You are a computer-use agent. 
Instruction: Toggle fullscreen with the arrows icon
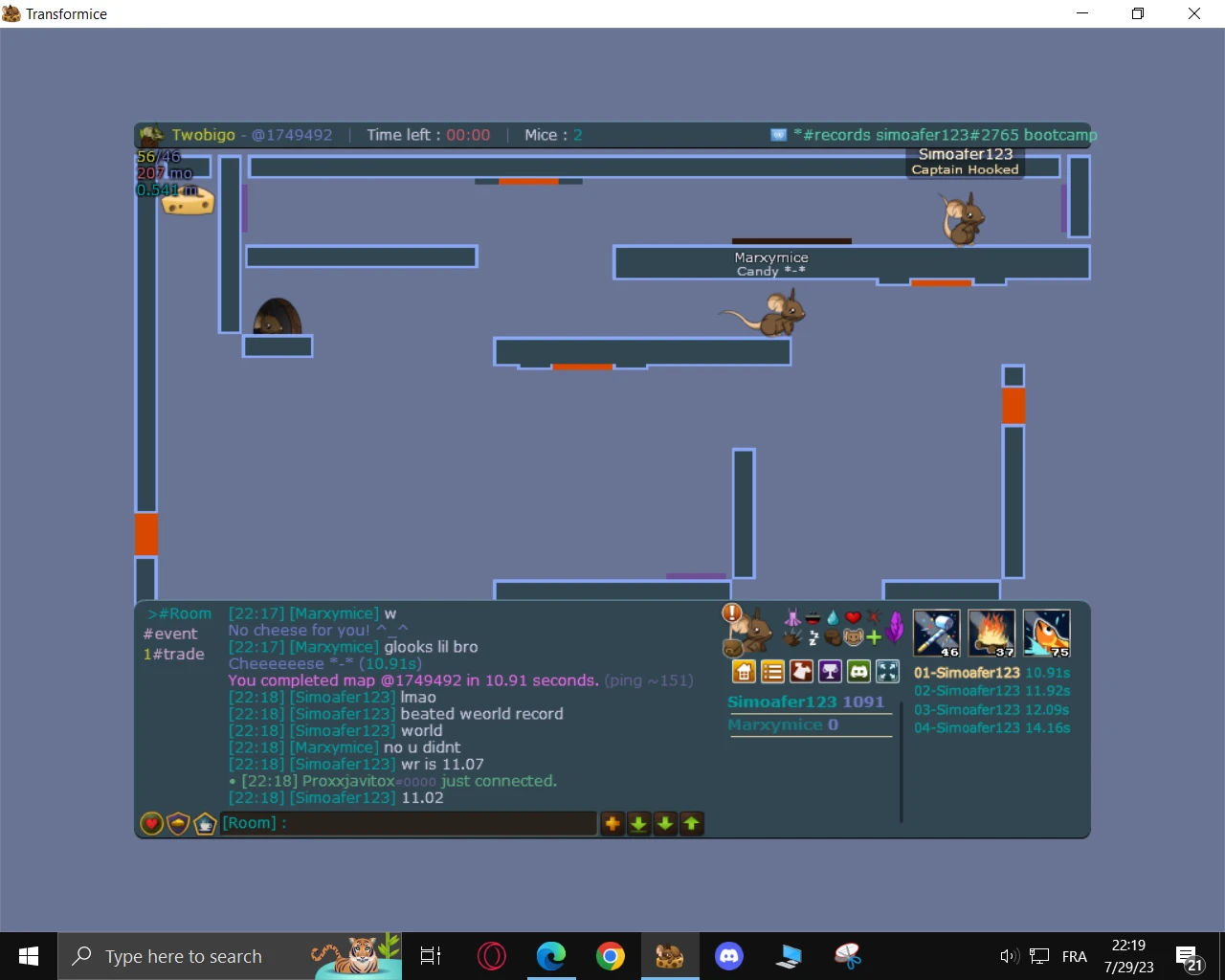click(x=887, y=672)
